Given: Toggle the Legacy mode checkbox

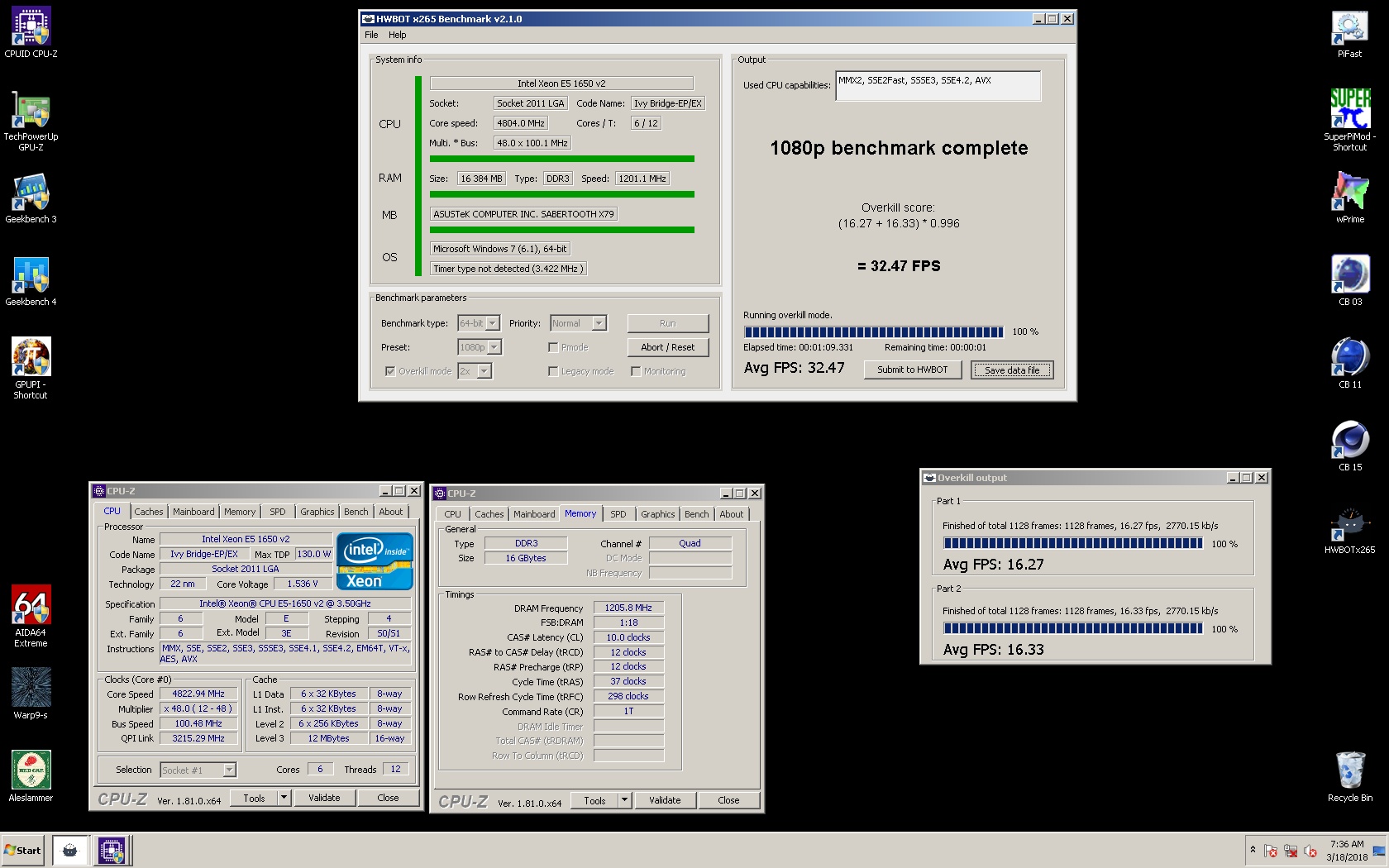Looking at the screenshot, I should pos(553,371).
